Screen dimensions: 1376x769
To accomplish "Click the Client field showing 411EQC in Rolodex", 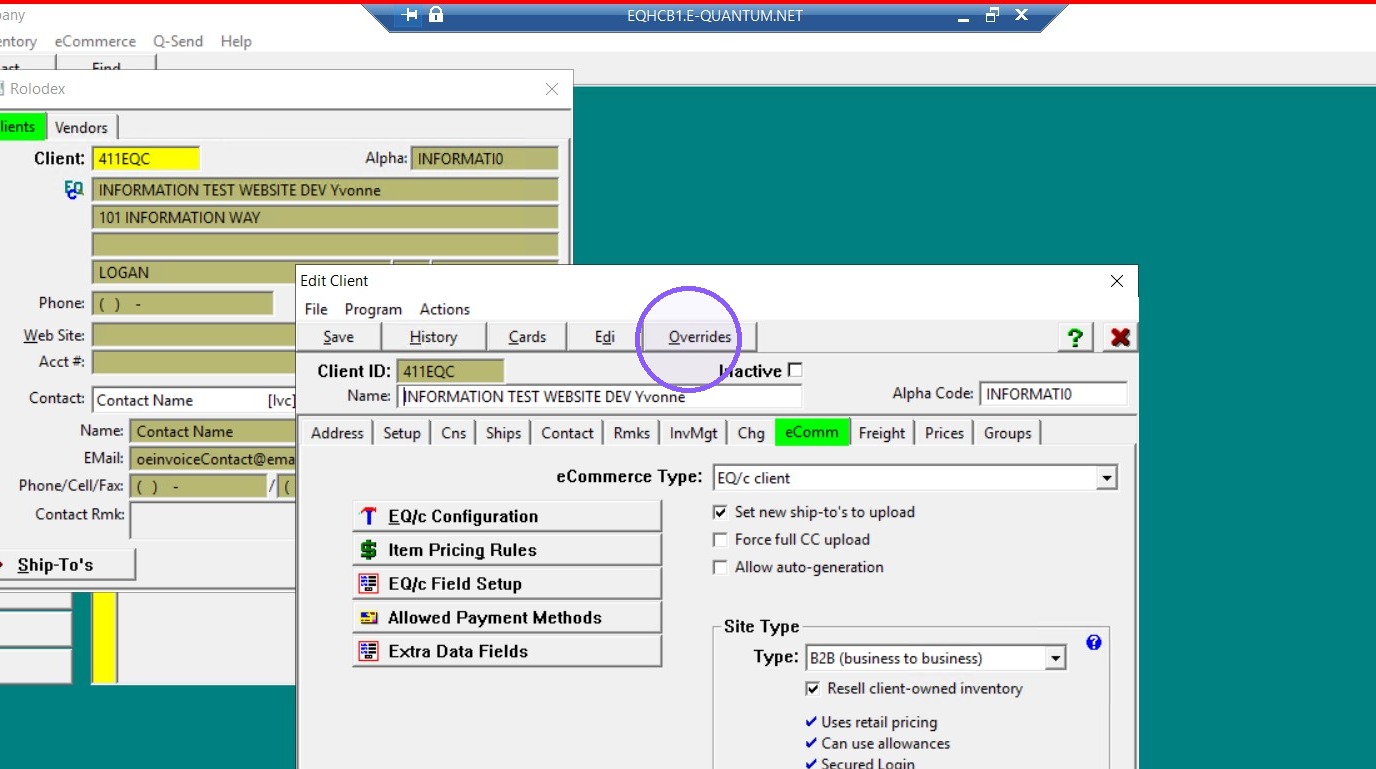I will (x=146, y=159).
